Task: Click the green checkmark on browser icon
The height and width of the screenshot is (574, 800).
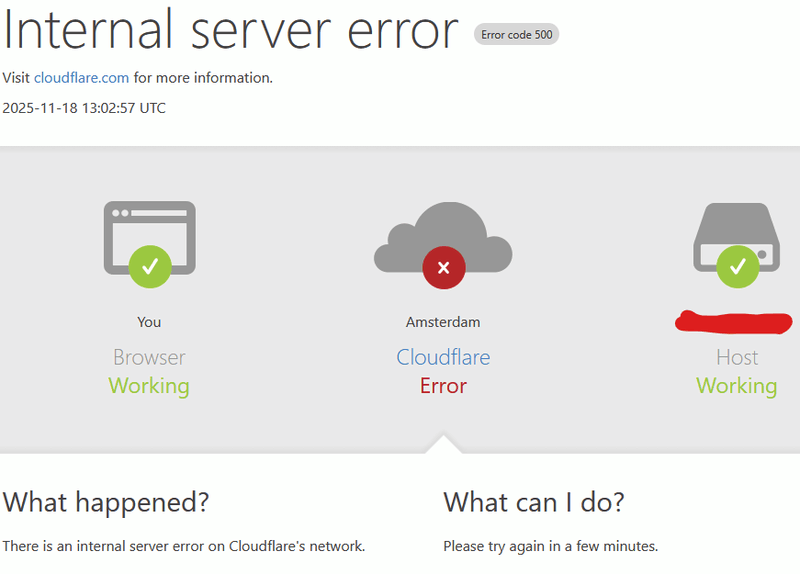Action: [150, 266]
